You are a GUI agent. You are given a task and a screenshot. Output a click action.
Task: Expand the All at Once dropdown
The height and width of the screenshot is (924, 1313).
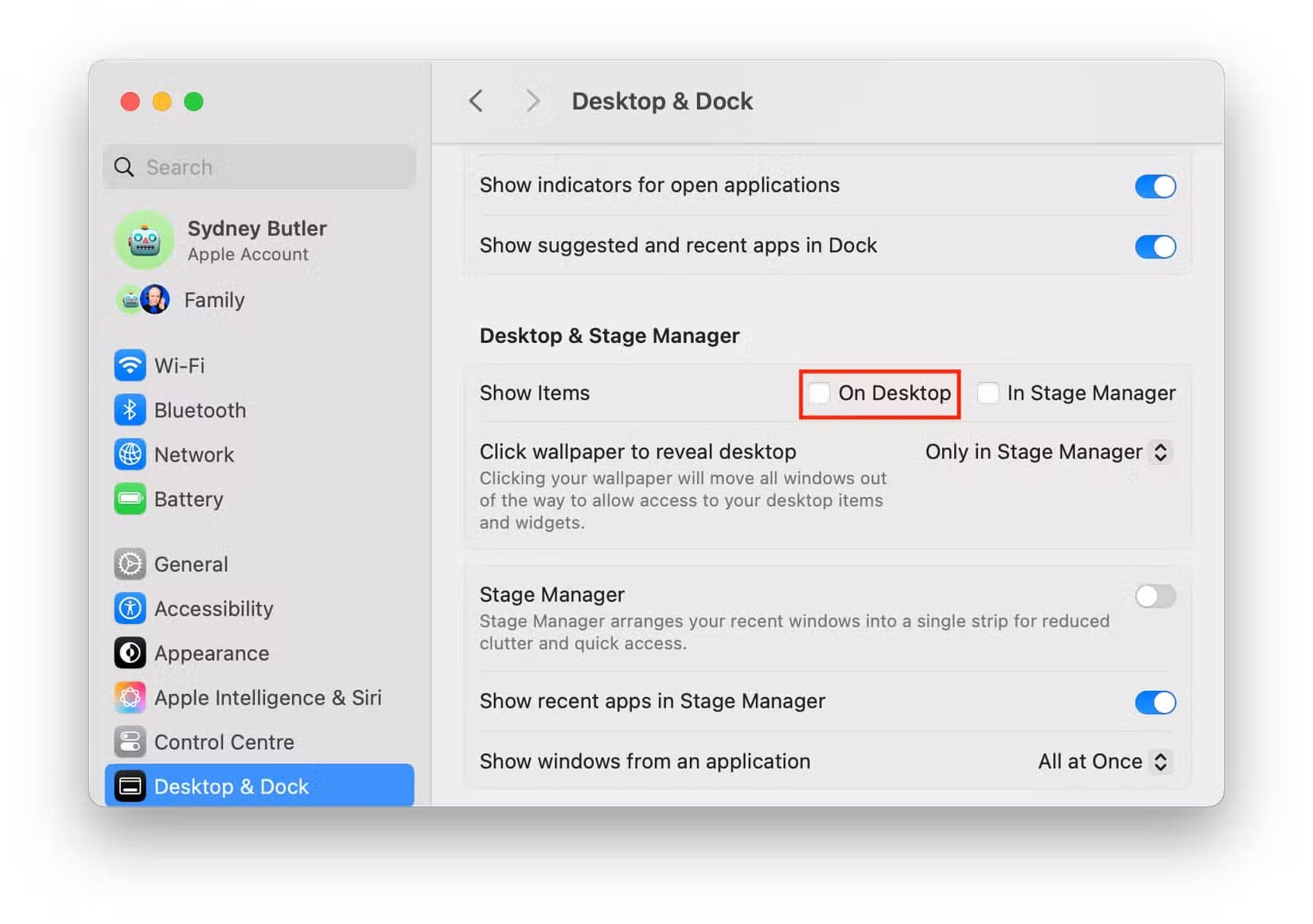[x=1103, y=762]
